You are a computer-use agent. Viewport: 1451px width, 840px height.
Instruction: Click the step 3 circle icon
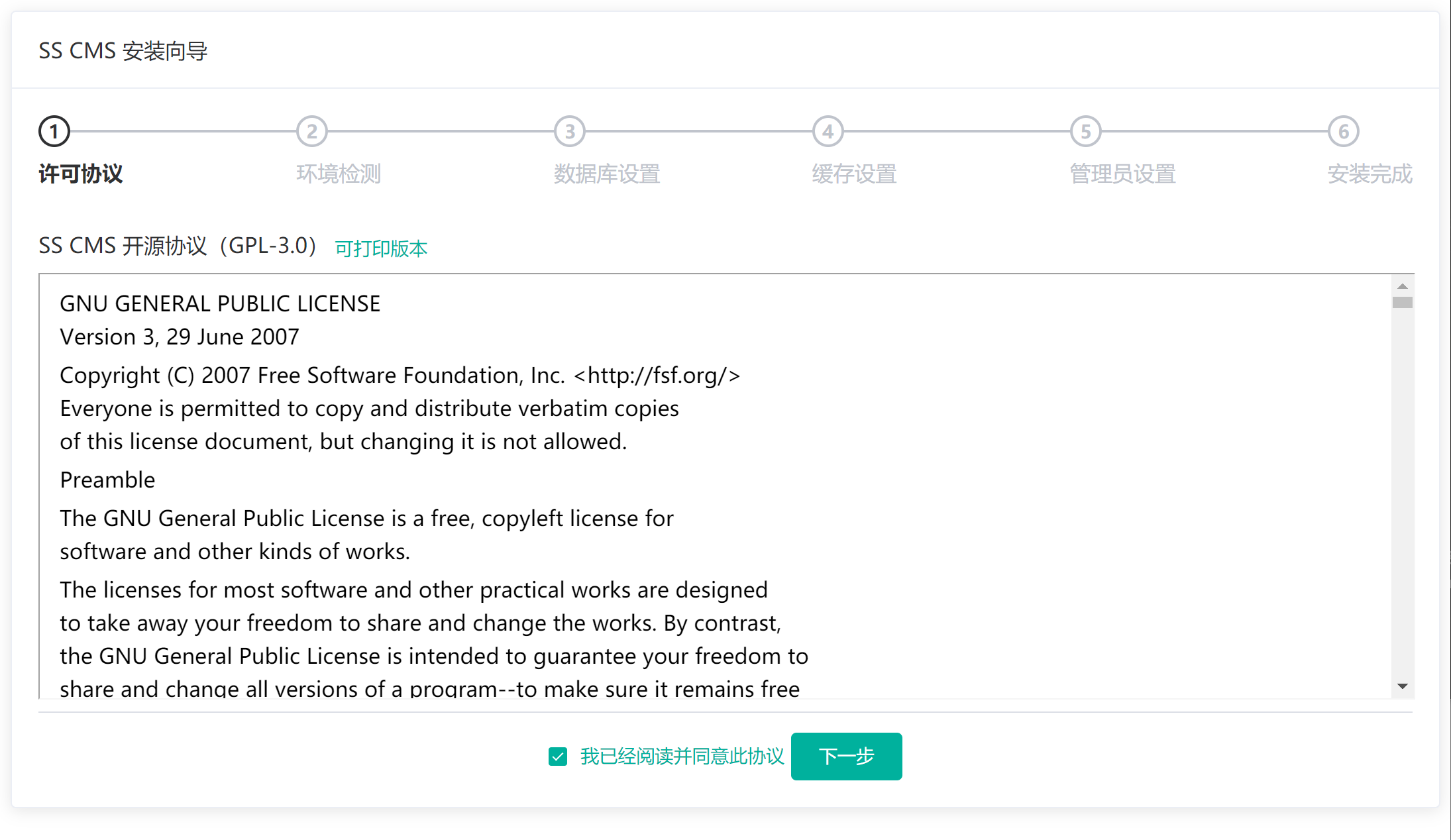[x=570, y=132]
